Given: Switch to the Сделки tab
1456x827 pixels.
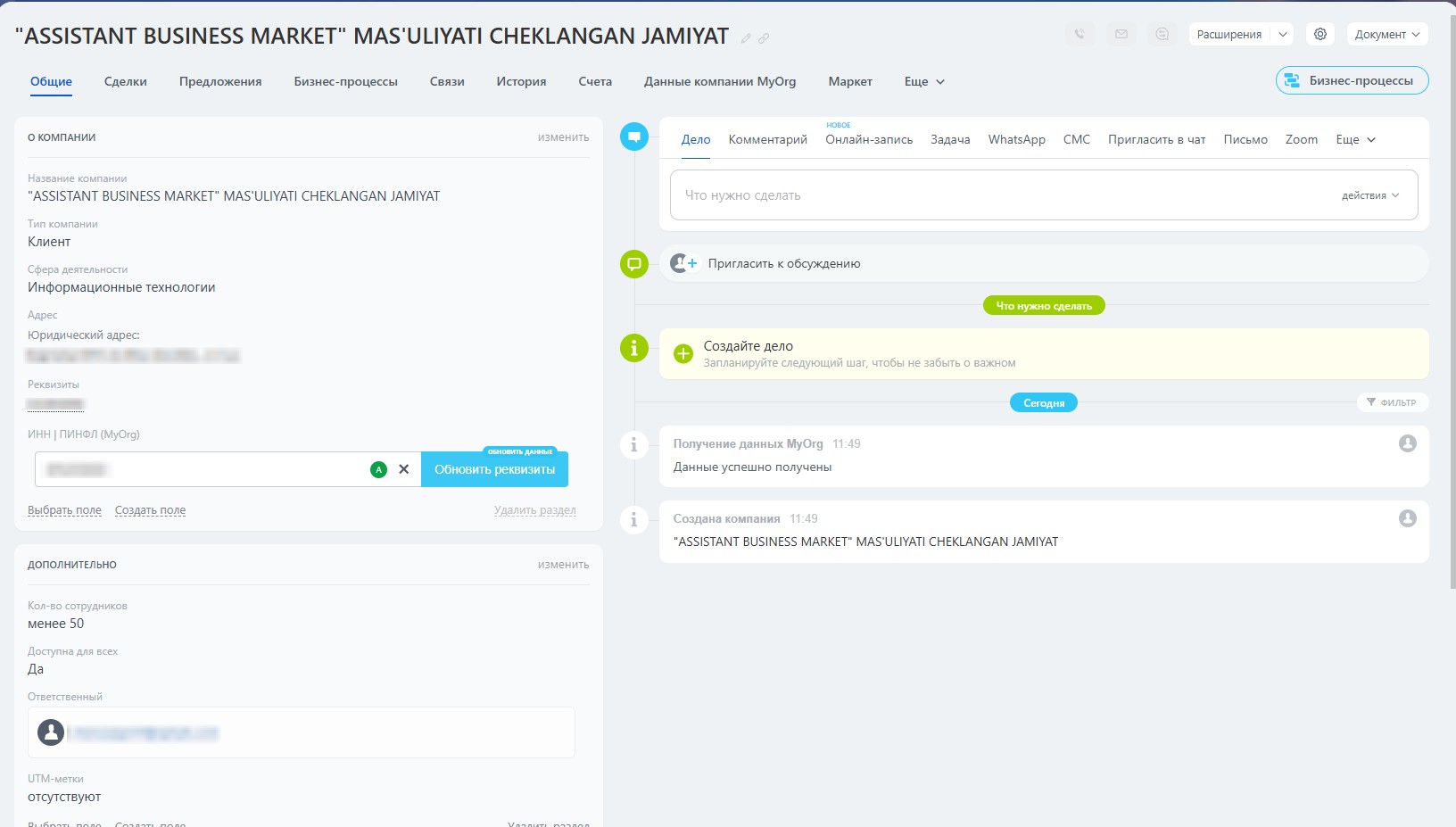Looking at the screenshot, I should [x=126, y=82].
